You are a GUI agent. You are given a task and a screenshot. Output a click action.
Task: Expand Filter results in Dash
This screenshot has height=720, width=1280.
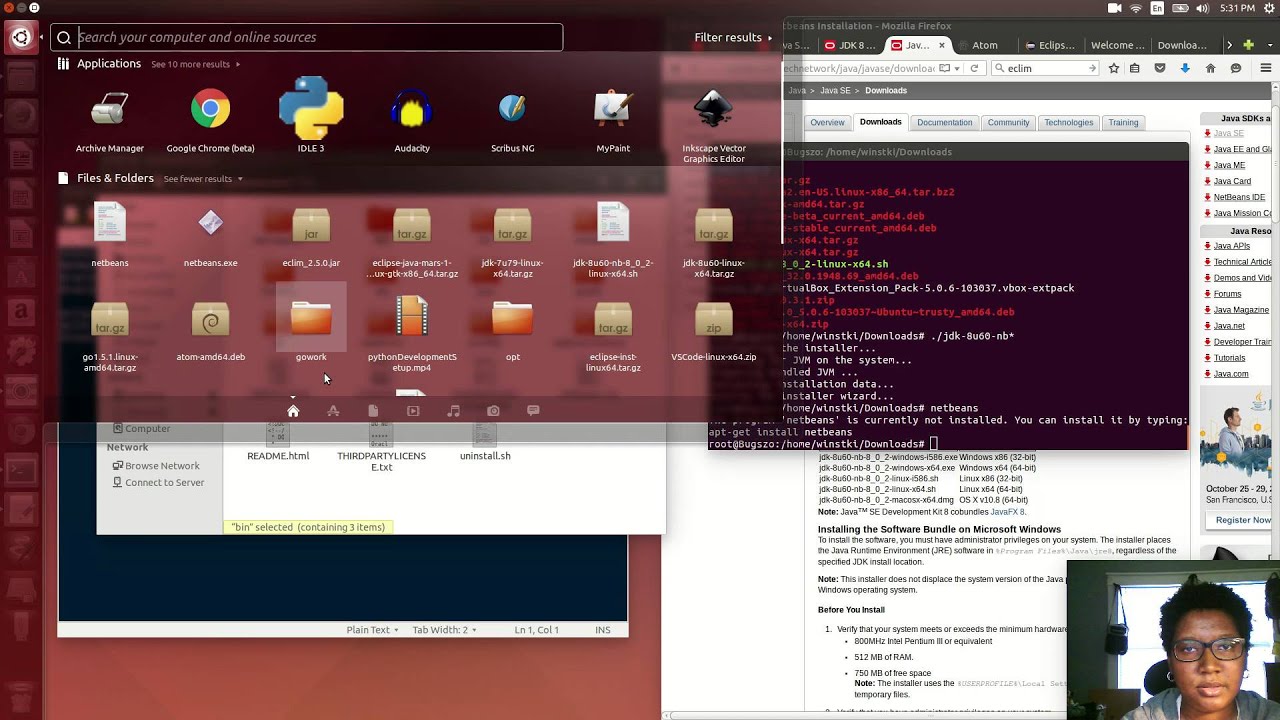[x=733, y=37]
